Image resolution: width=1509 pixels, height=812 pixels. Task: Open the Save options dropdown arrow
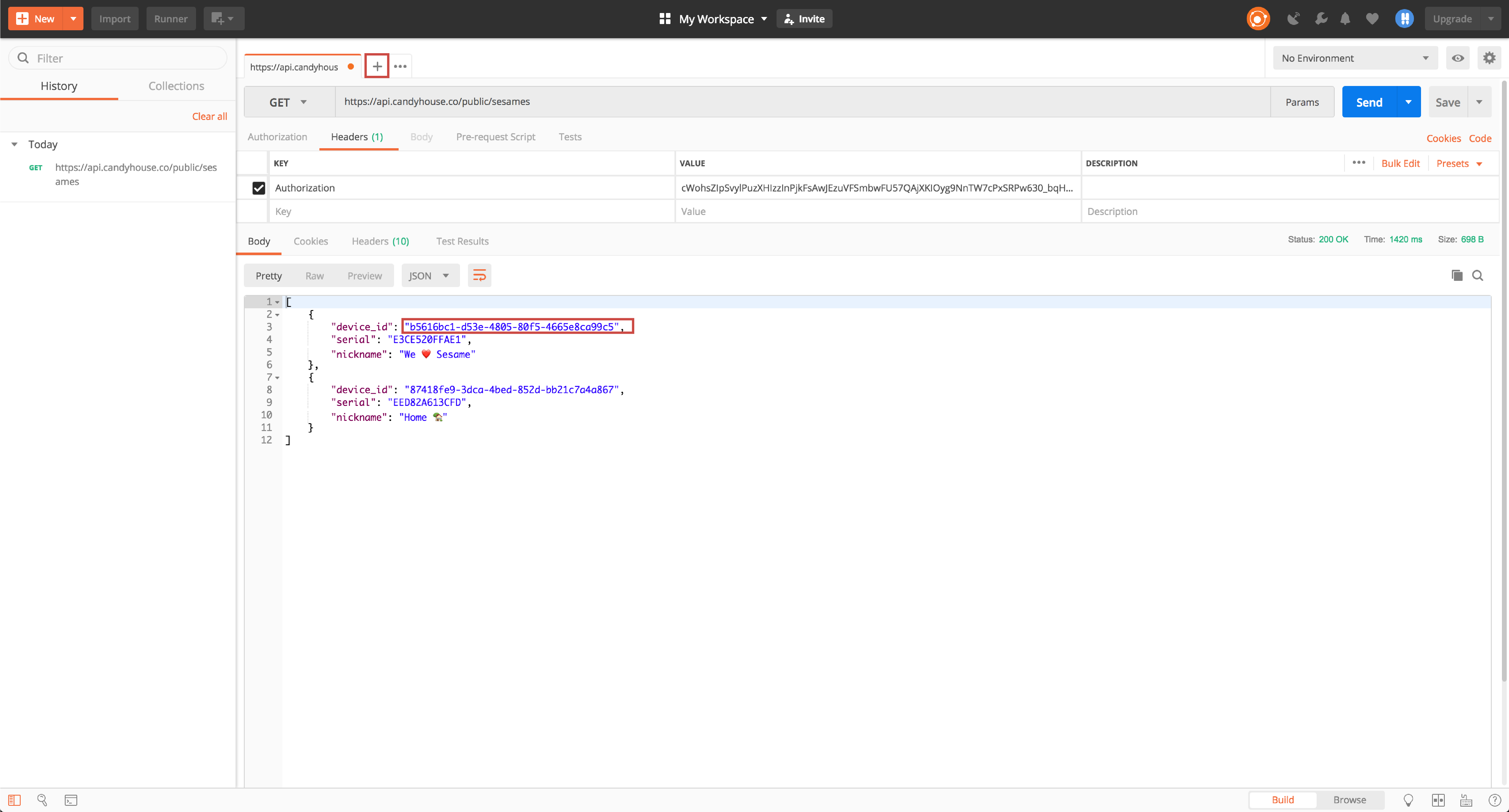click(x=1479, y=102)
